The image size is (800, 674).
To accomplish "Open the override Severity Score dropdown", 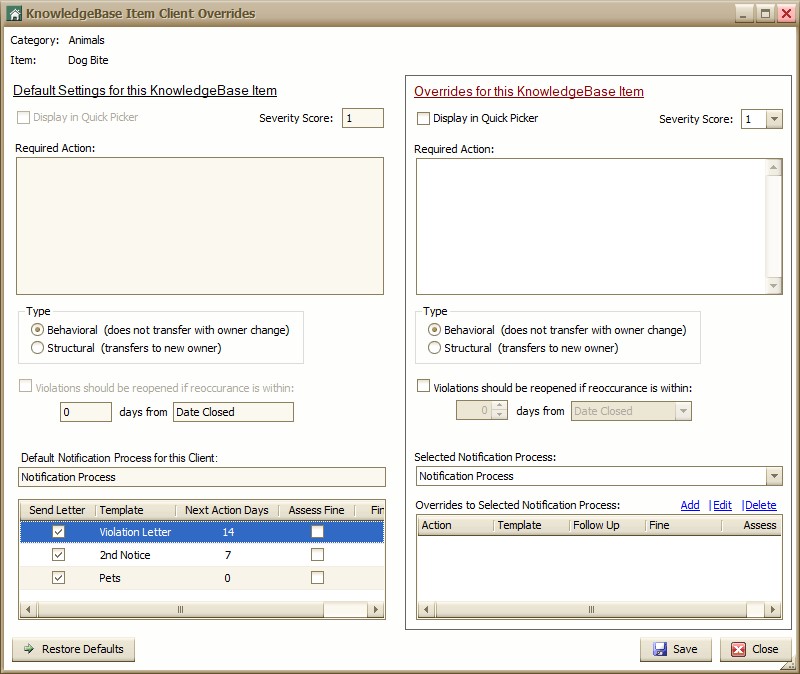I will 774,119.
